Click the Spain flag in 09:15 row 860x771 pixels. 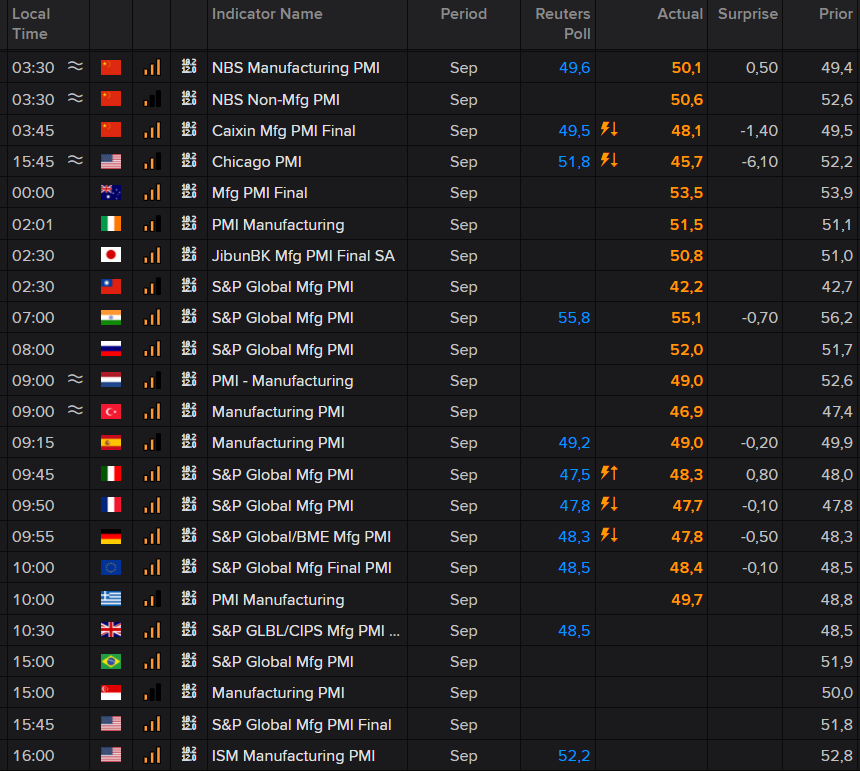tap(111, 443)
